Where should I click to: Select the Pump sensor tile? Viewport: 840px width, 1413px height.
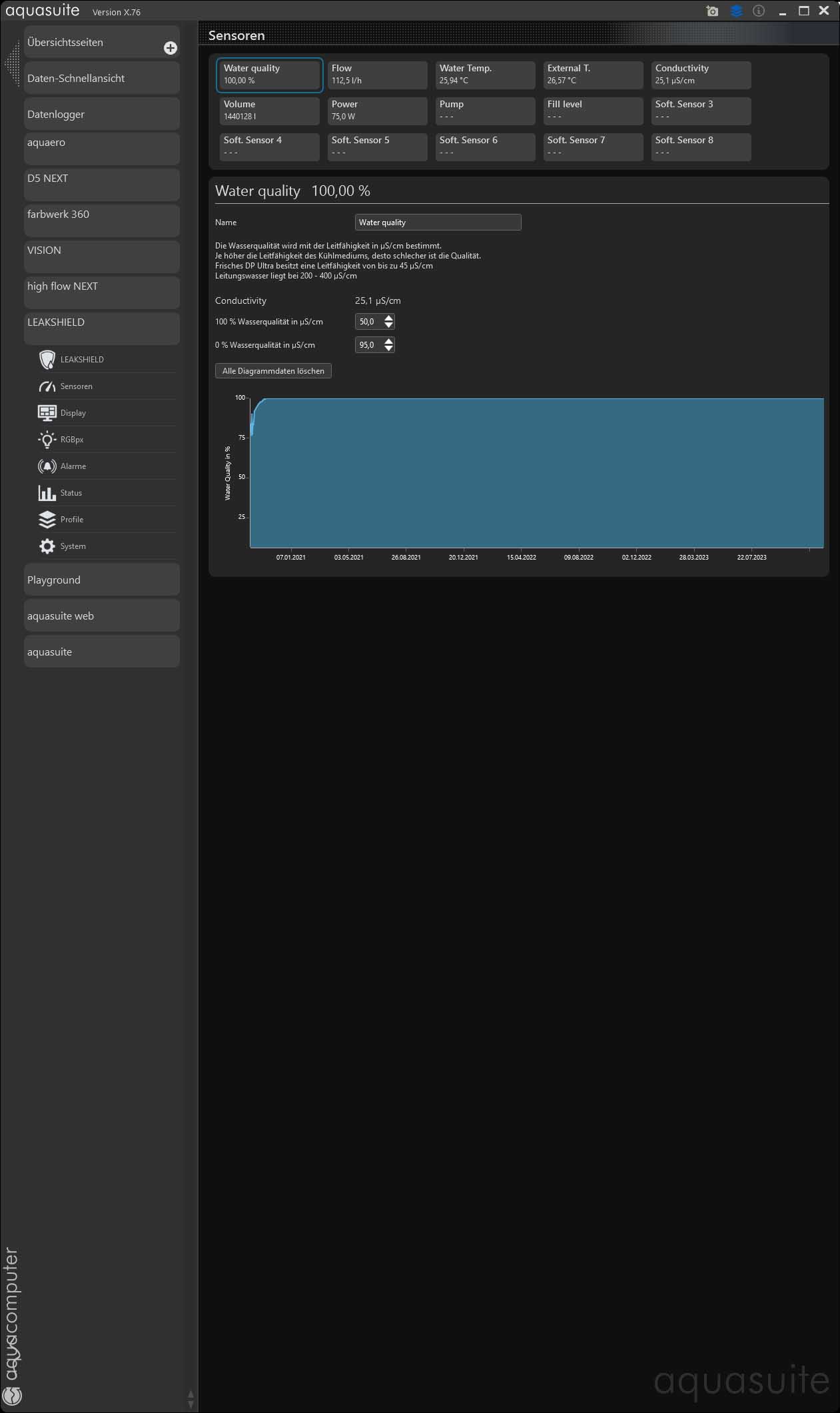[x=486, y=111]
